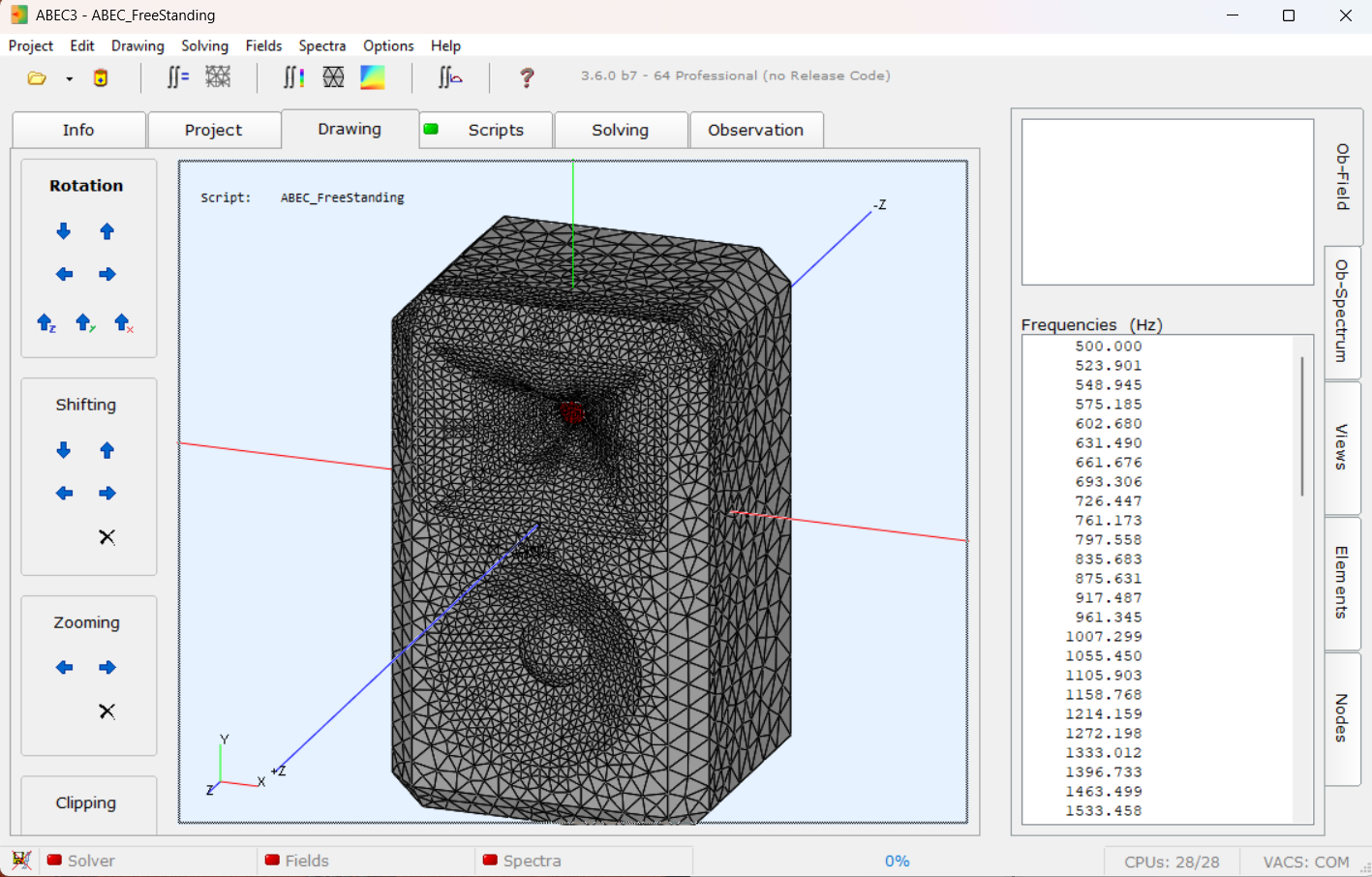Switch to the Observation tab
1372x877 pixels.
point(756,130)
